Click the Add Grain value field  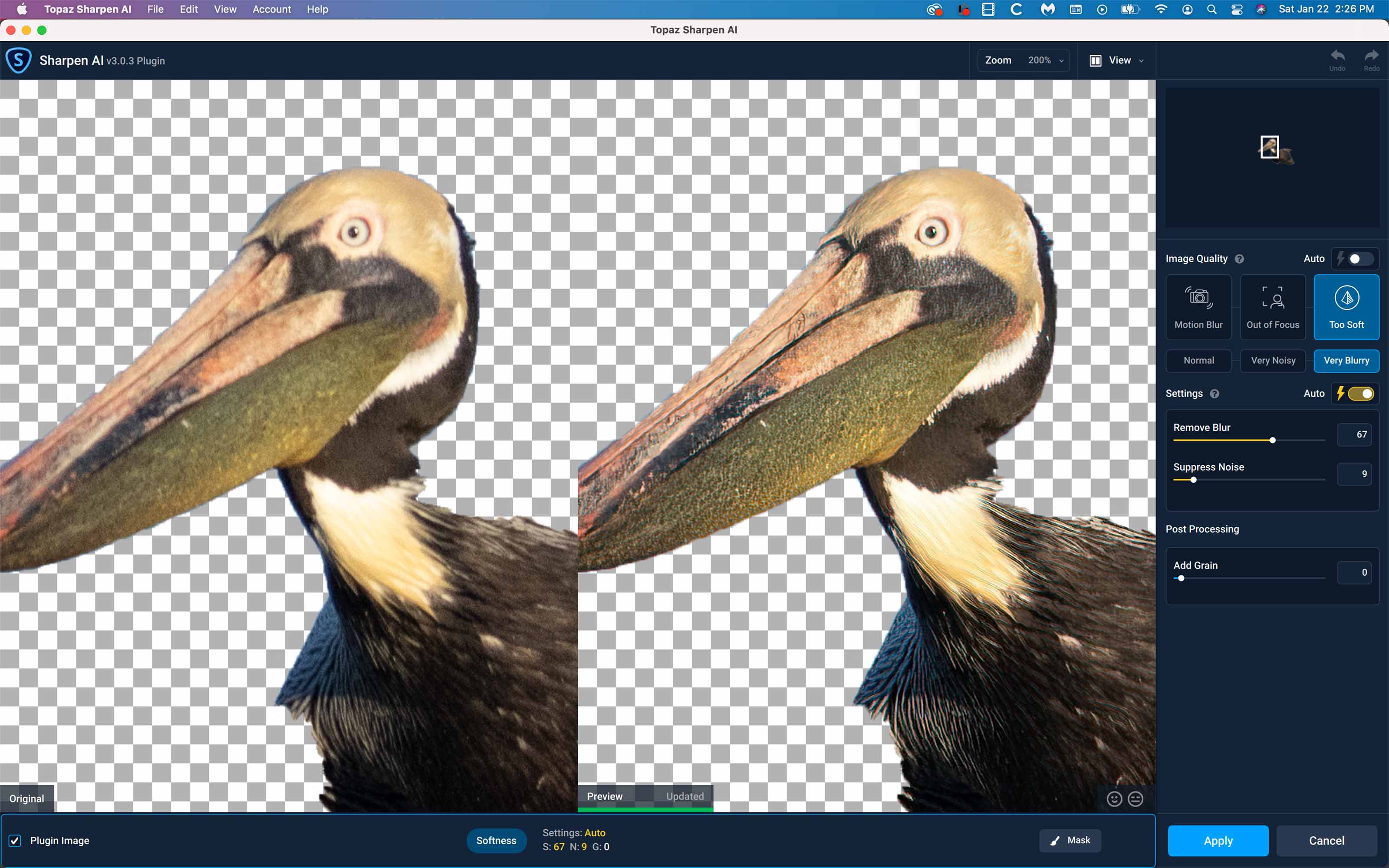[1354, 572]
